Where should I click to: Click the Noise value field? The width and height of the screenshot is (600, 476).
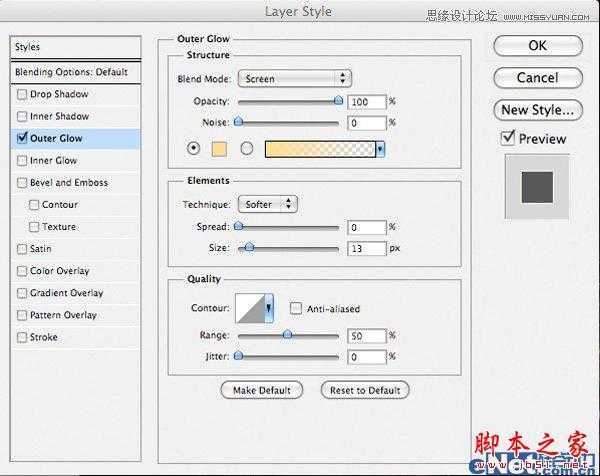(x=367, y=123)
